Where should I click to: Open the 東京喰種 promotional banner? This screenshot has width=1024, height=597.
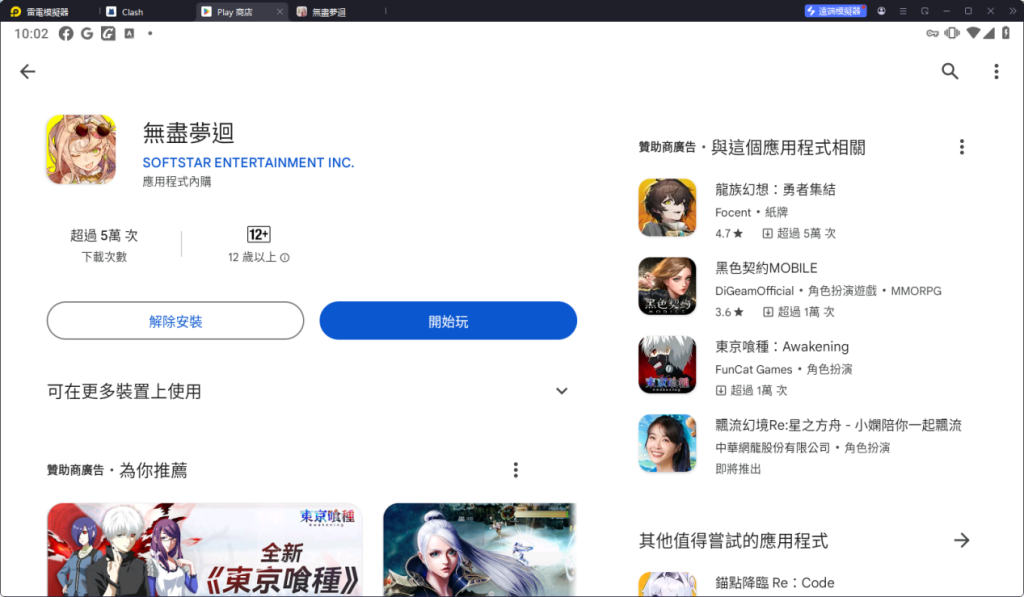tap(204, 549)
